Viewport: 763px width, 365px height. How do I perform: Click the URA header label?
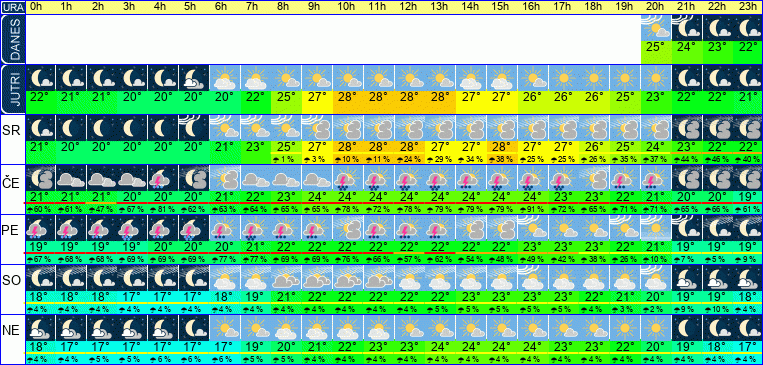point(12,7)
